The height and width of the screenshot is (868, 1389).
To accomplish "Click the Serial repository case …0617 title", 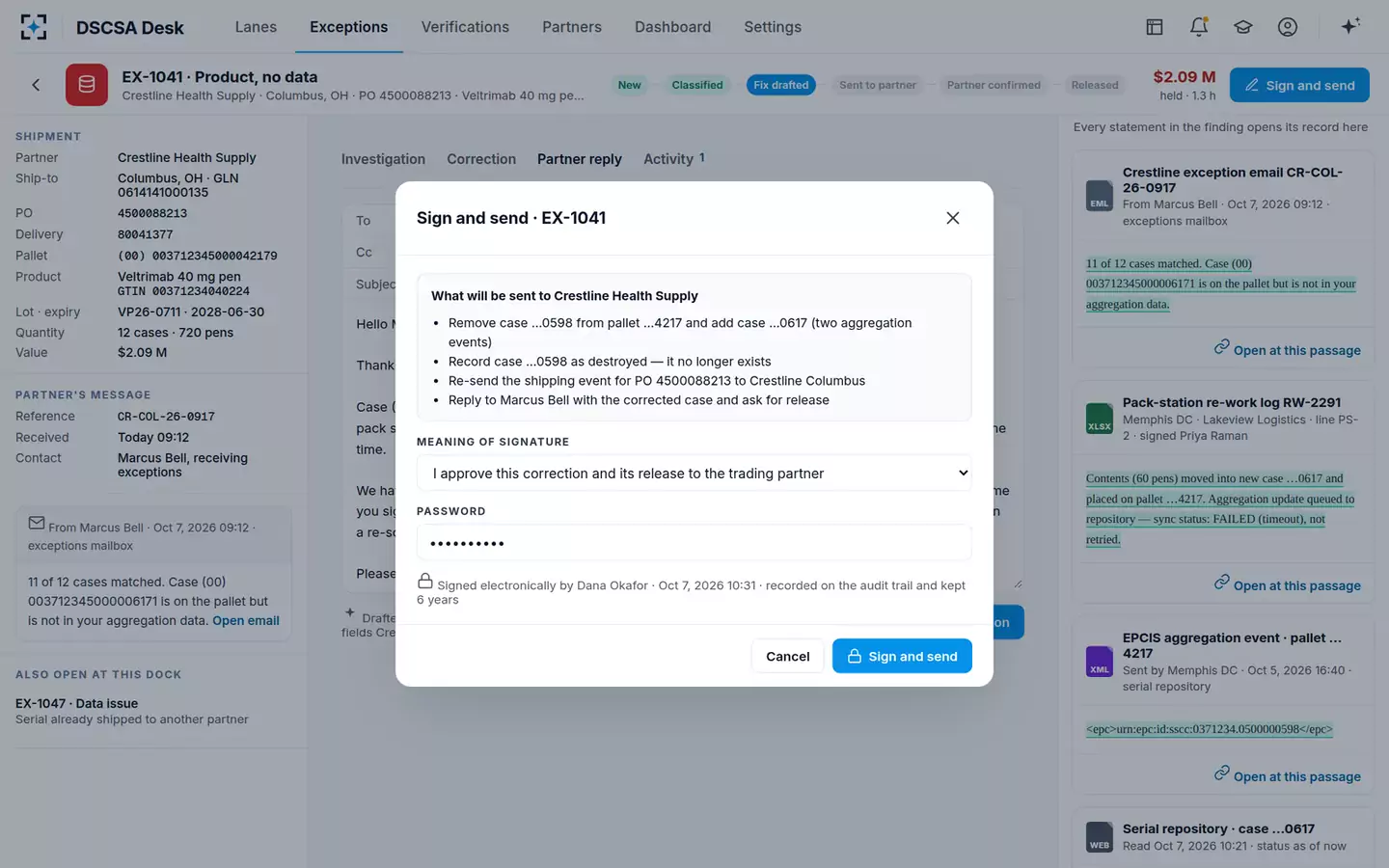I will pyautogui.click(x=1218, y=828).
